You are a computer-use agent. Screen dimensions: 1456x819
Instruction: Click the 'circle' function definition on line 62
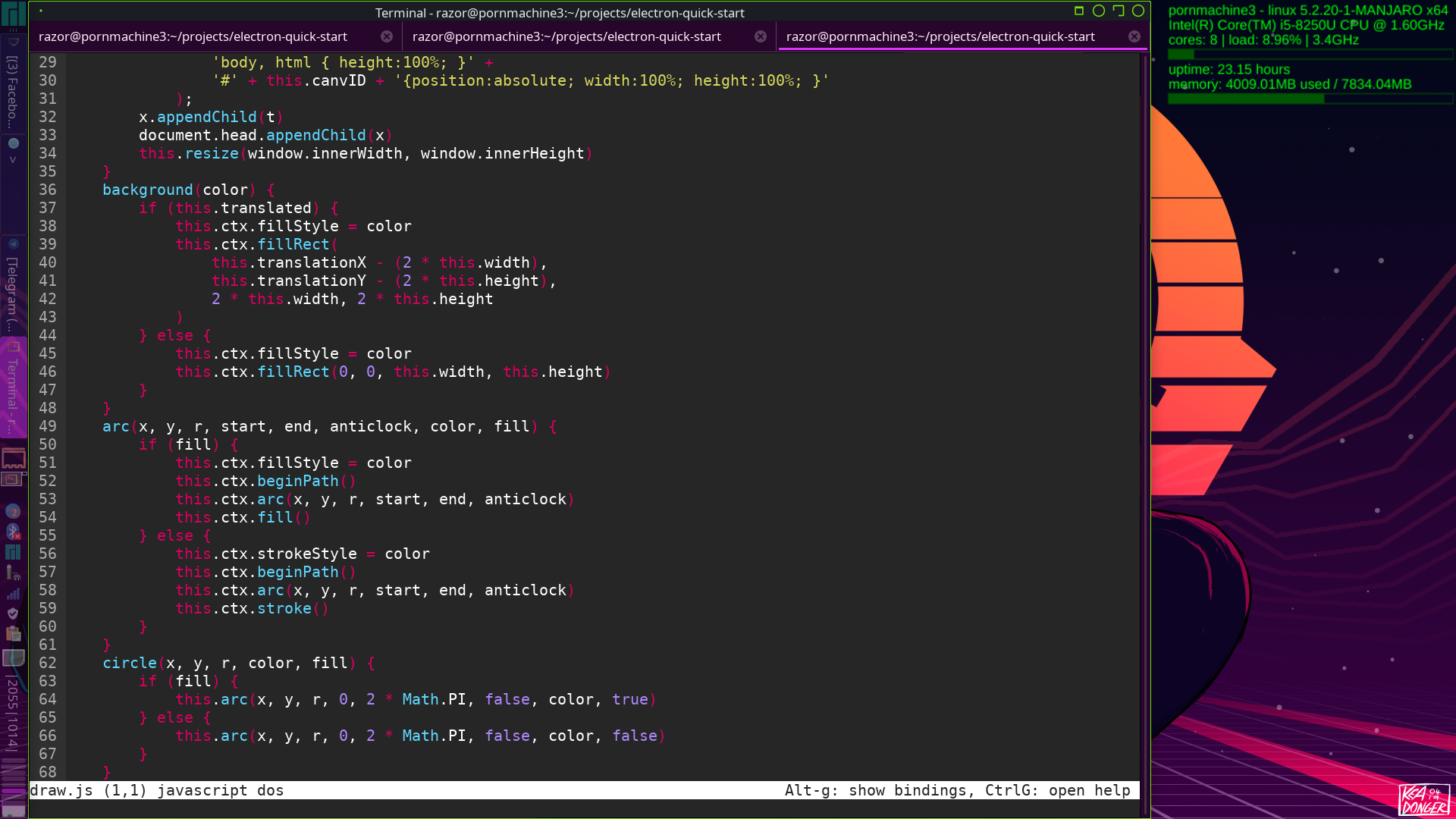tap(130, 663)
